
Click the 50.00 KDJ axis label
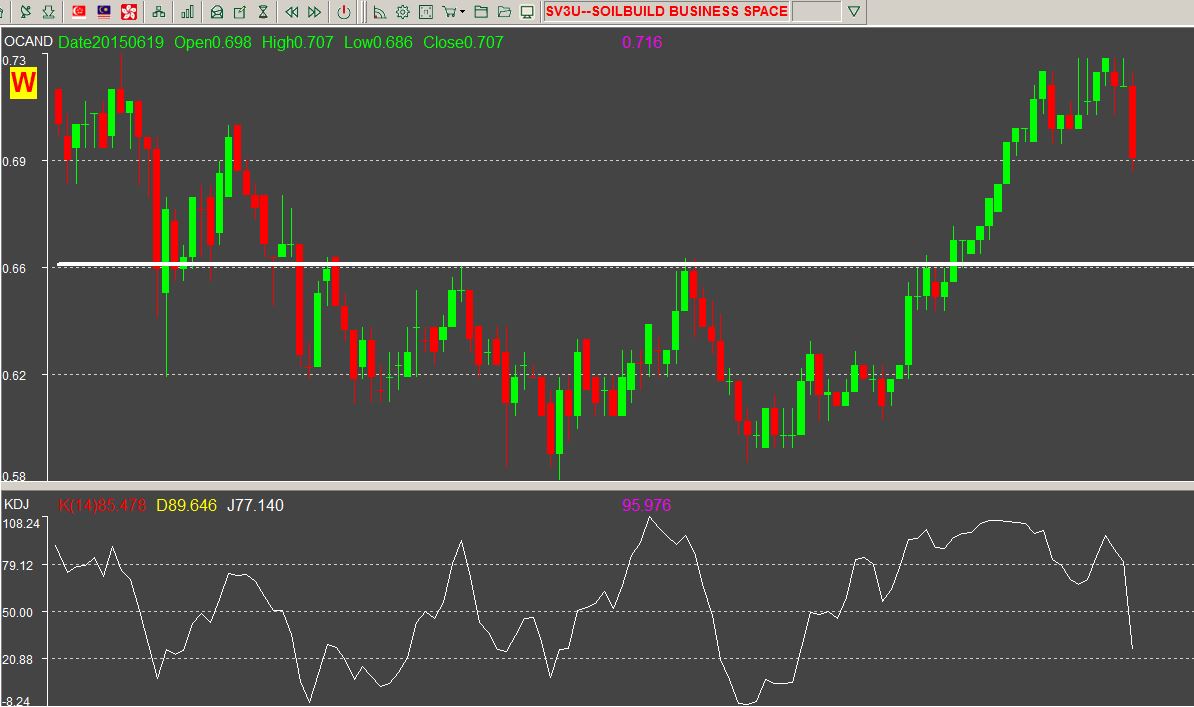point(18,613)
